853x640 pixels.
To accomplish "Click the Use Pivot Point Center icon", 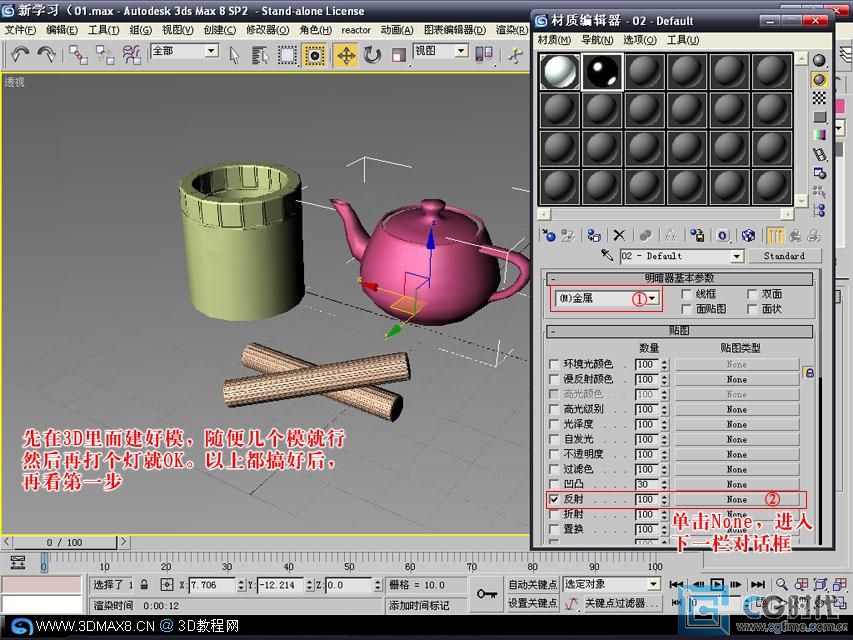I will click(x=484, y=54).
